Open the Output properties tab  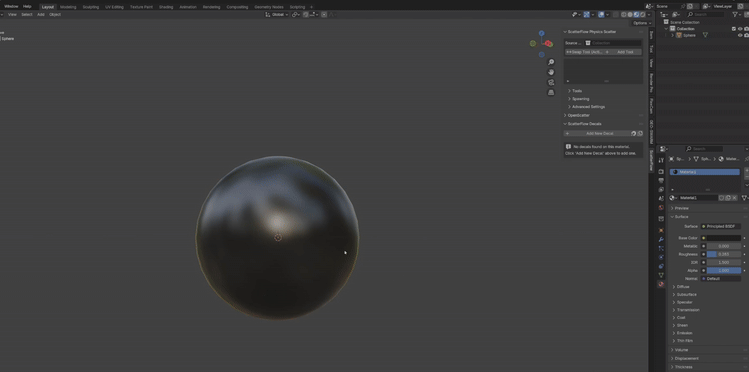[x=661, y=181]
